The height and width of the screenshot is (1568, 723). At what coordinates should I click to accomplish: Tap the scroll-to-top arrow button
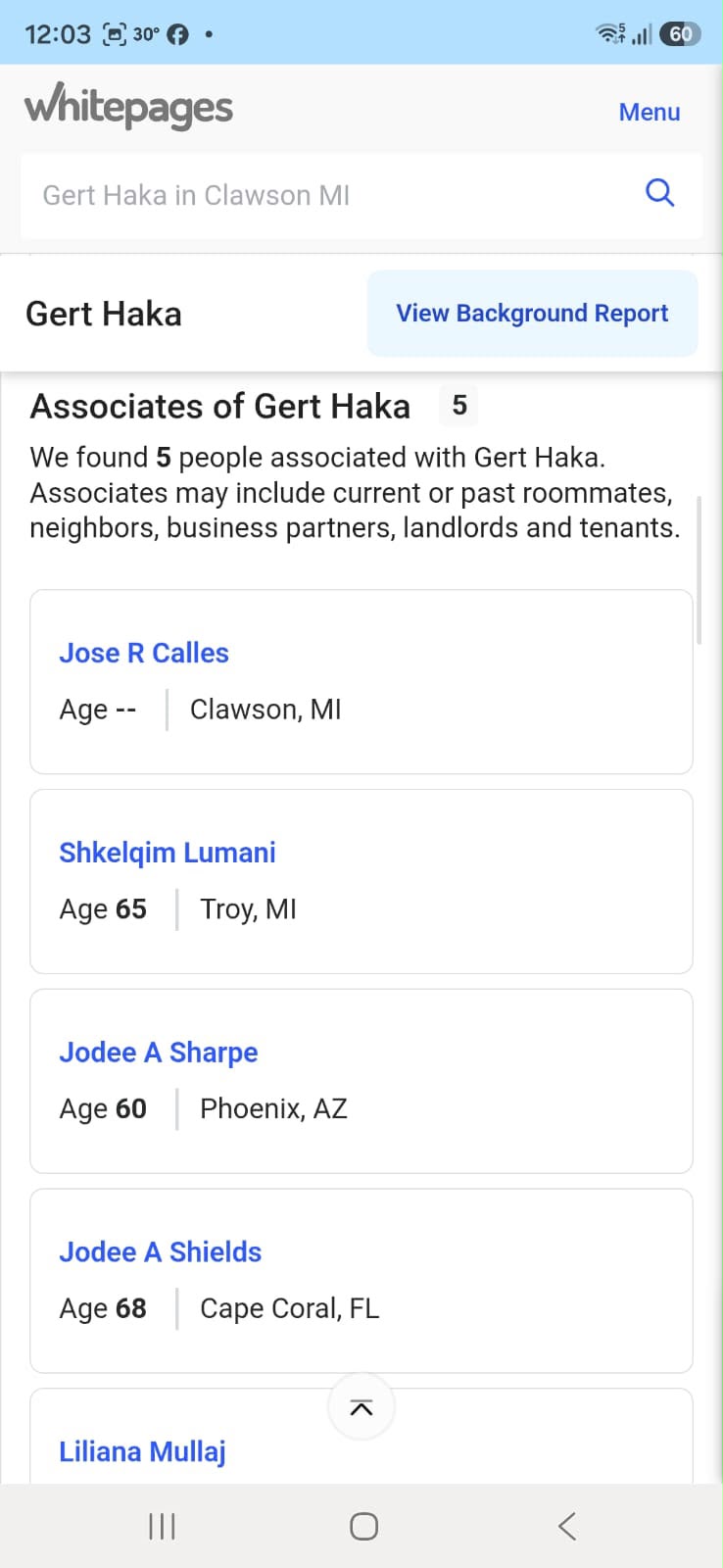click(x=361, y=1407)
